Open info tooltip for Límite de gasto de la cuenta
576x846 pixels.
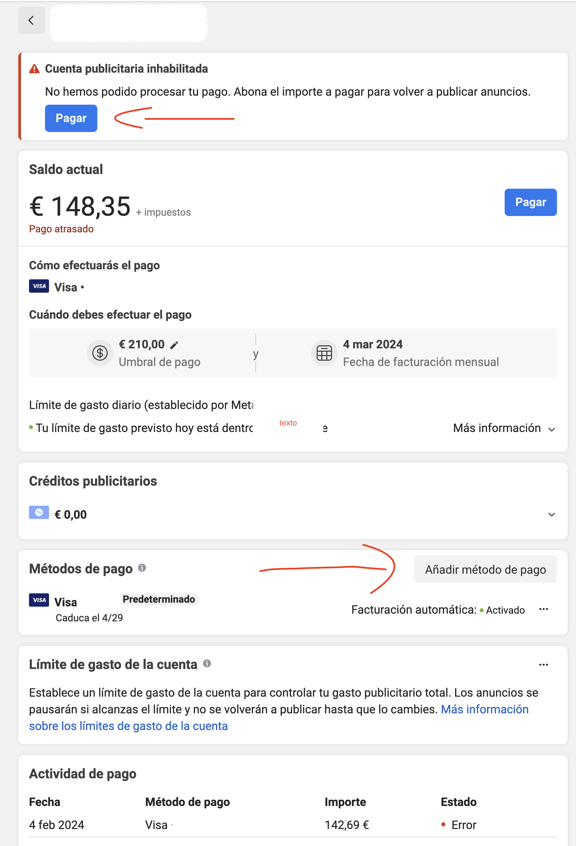coord(207,664)
